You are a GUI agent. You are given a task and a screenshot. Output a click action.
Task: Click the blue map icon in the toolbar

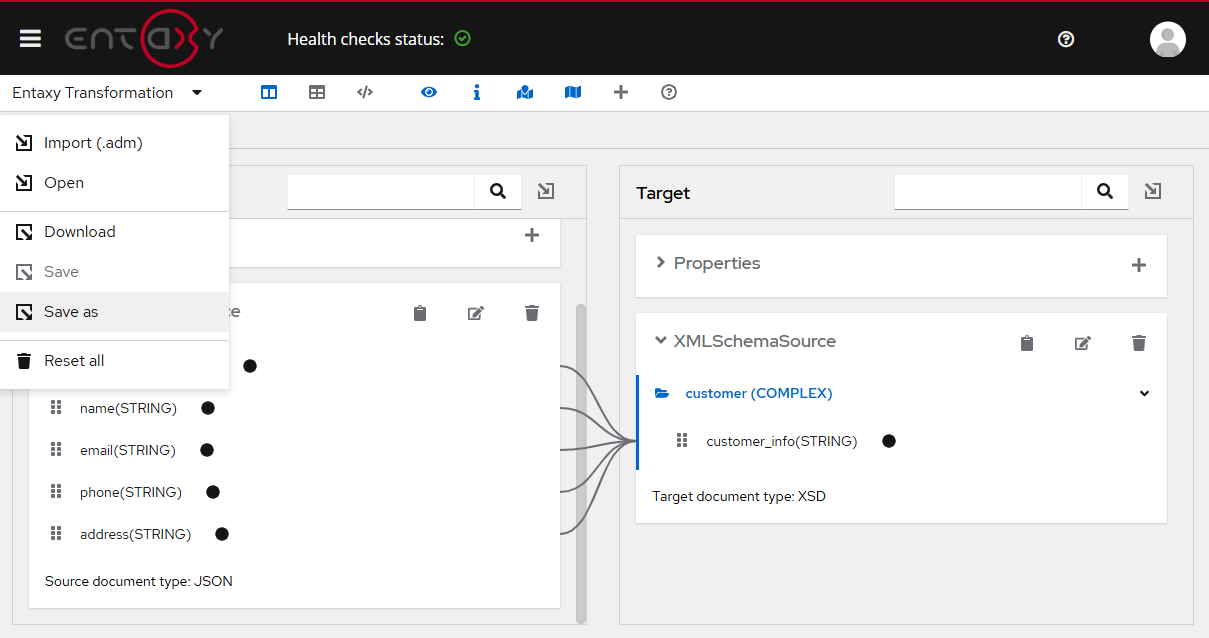click(573, 92)
